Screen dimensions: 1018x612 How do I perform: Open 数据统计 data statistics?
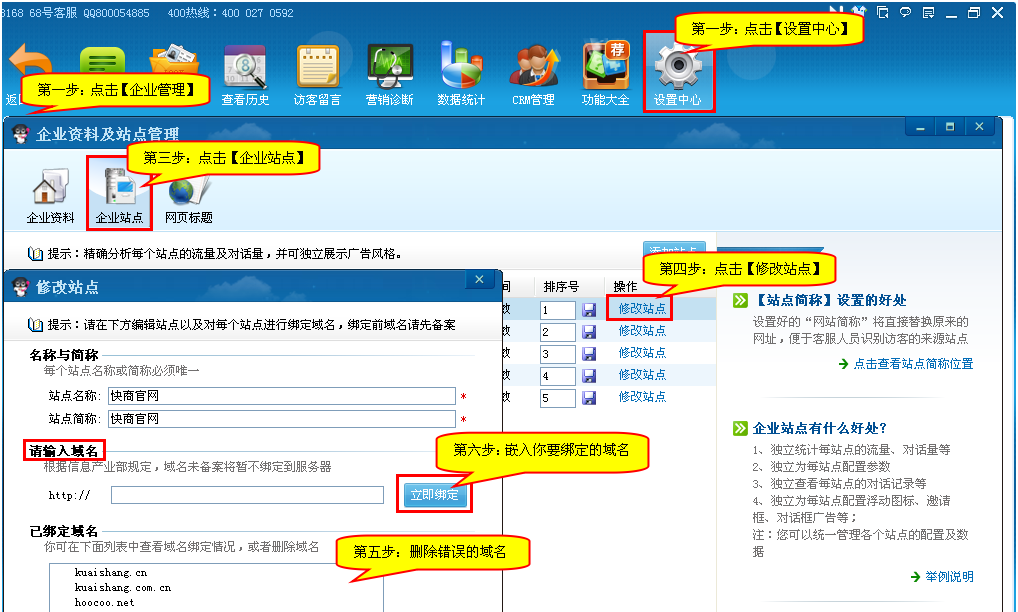coord(461,75)
